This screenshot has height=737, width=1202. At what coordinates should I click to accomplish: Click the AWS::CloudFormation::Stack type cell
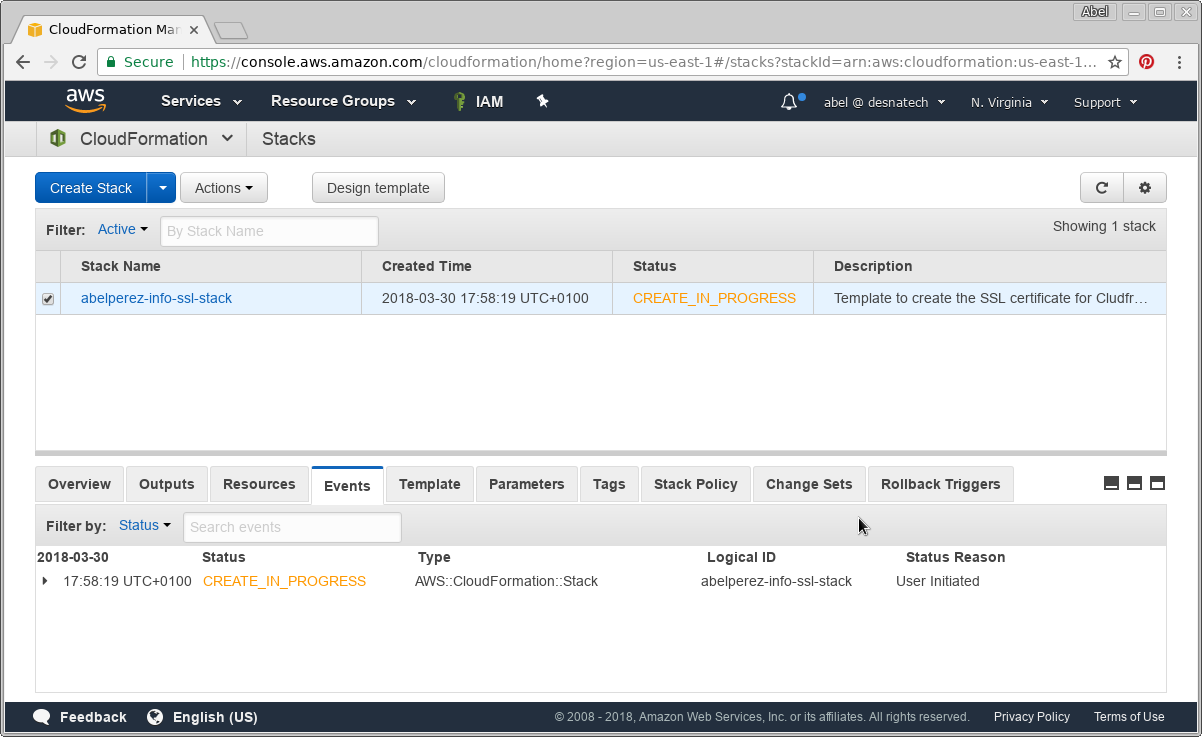coord(506,581)
